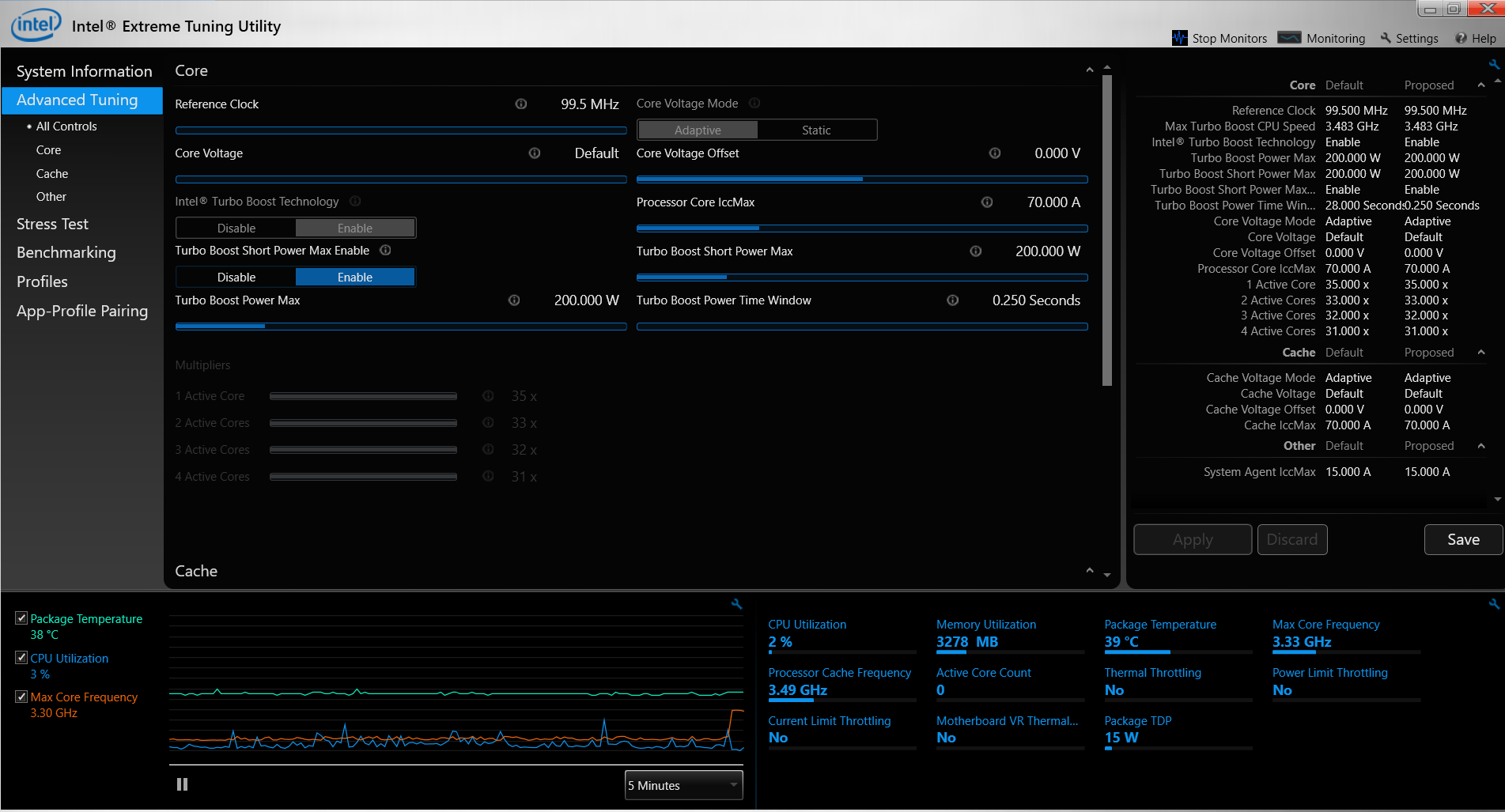Click info icon beside Core Voltage Mode

click(x=754, y=103)
